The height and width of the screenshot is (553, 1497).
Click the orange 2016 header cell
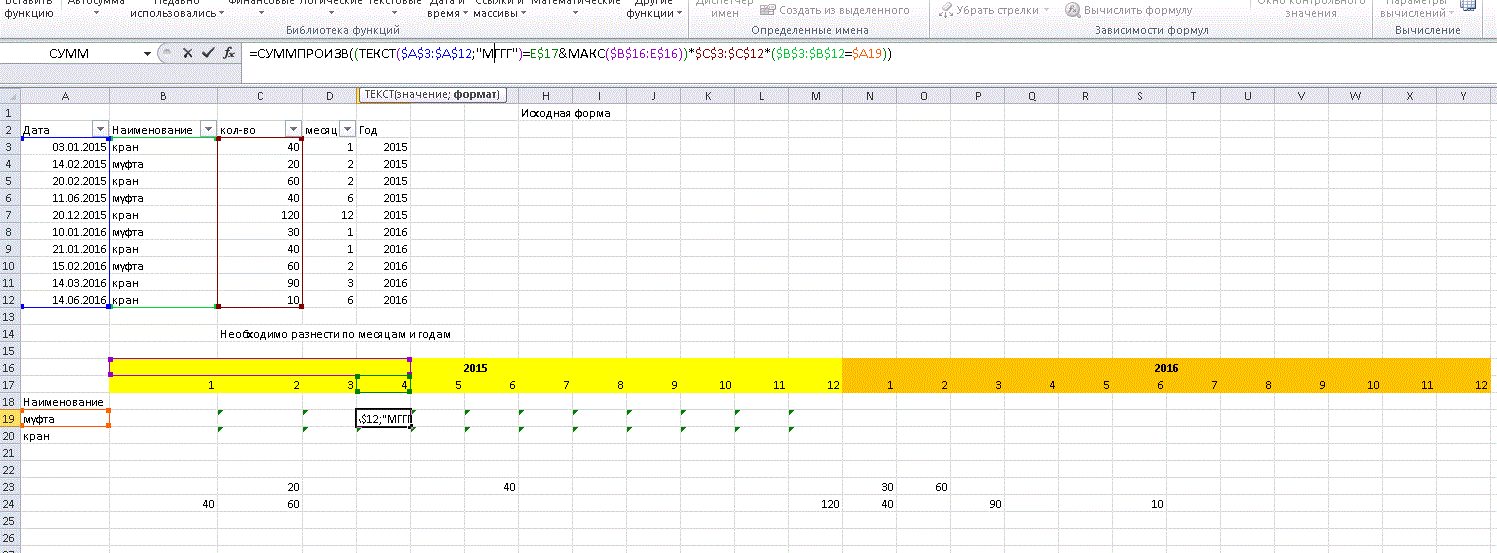(x=1166, y=368)
